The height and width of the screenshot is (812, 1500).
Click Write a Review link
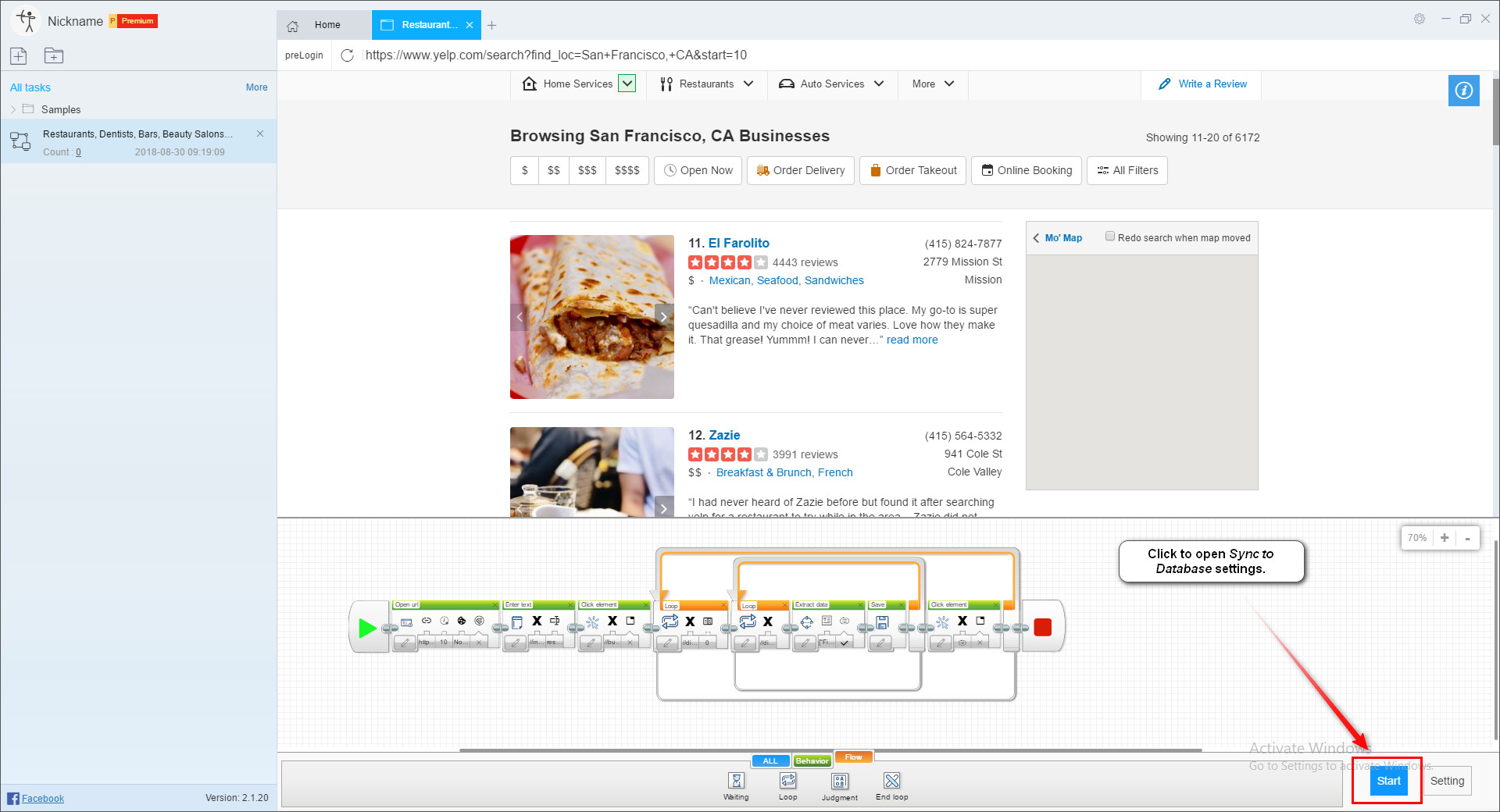coord(1202,84)
